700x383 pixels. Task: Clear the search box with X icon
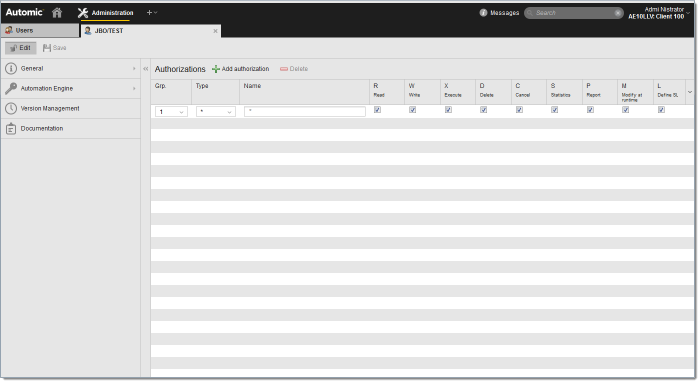[x=618, y=13]
